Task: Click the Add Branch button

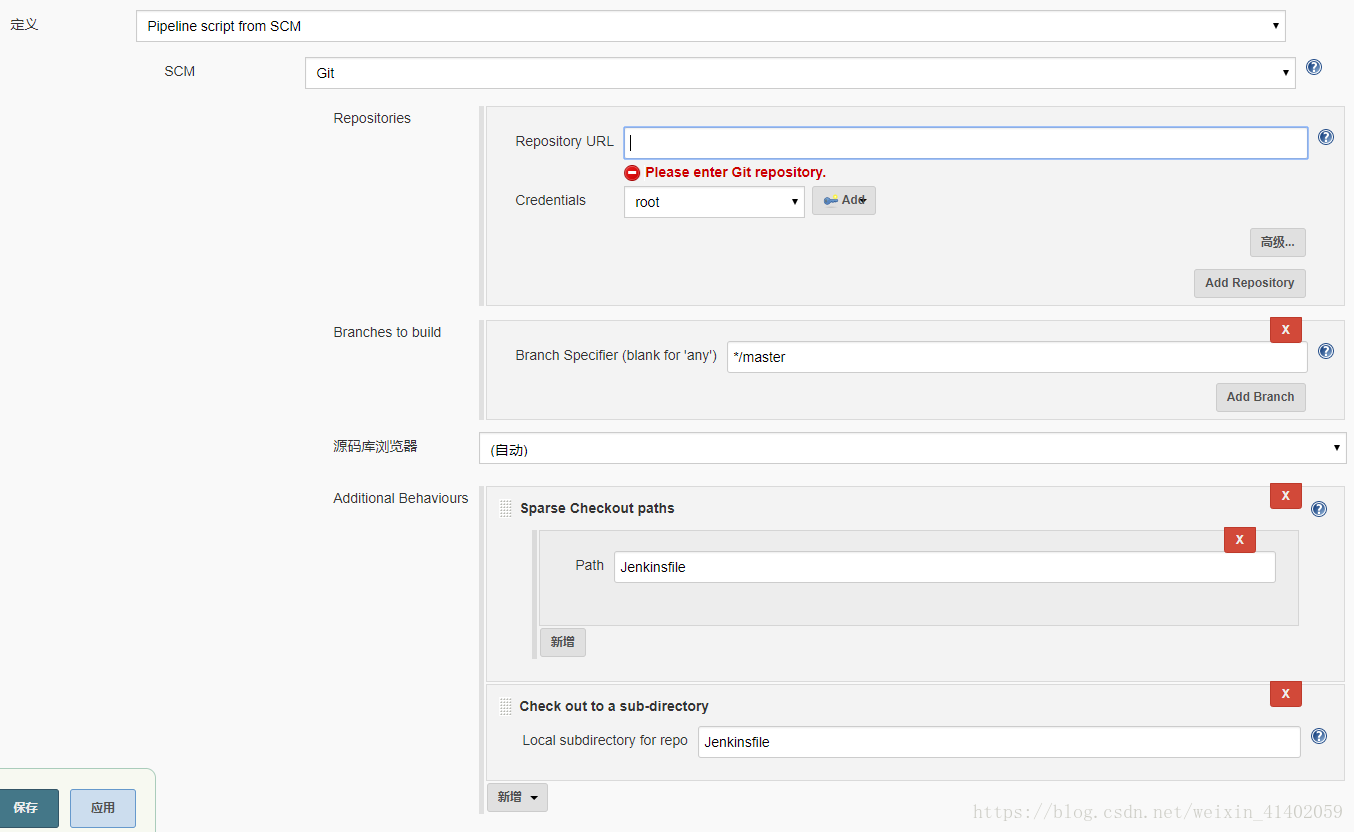Action: point(1261,397)
